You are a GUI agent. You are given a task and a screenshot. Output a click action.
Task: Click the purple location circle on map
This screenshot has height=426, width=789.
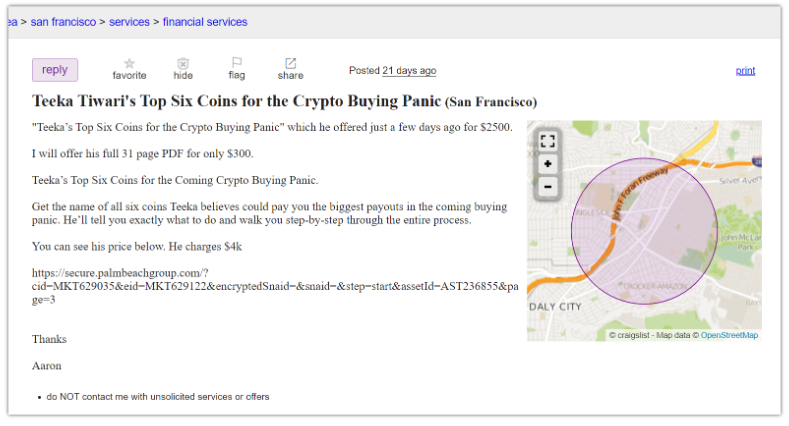coord(644,231)
